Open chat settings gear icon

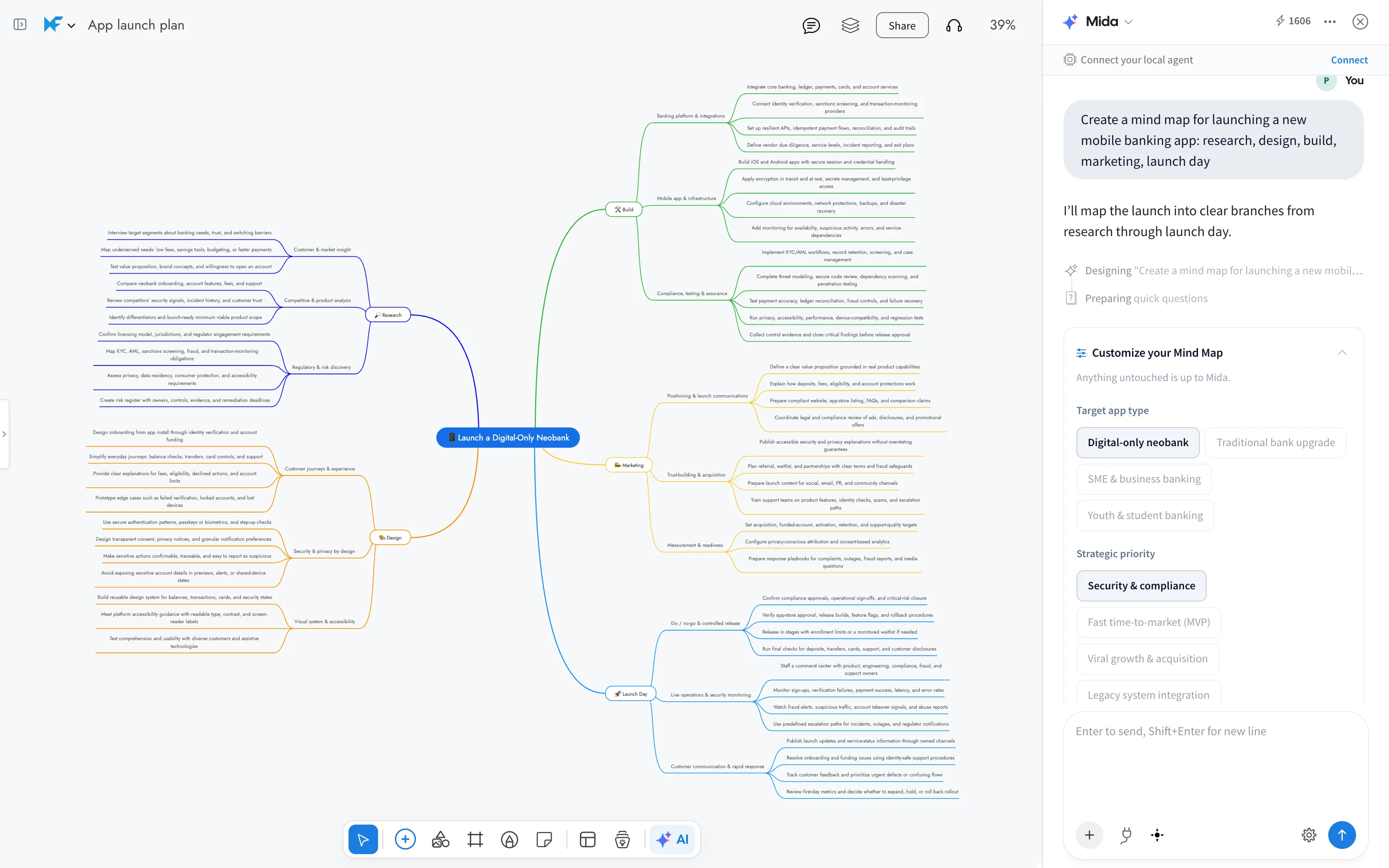(x=1309, y=835)
